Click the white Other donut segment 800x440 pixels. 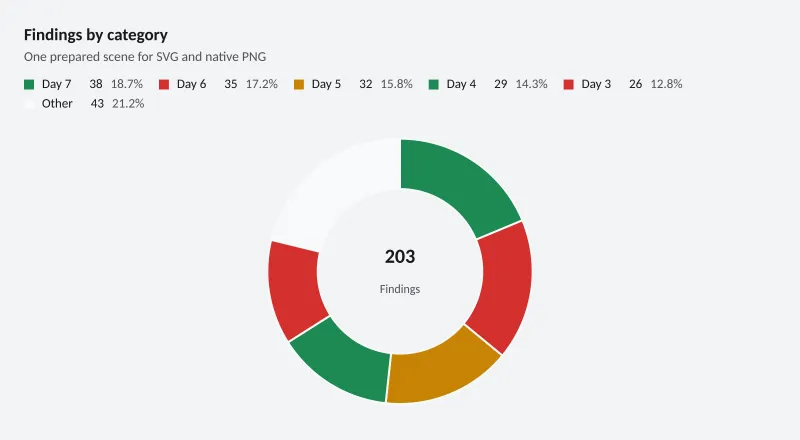point(339,191)
